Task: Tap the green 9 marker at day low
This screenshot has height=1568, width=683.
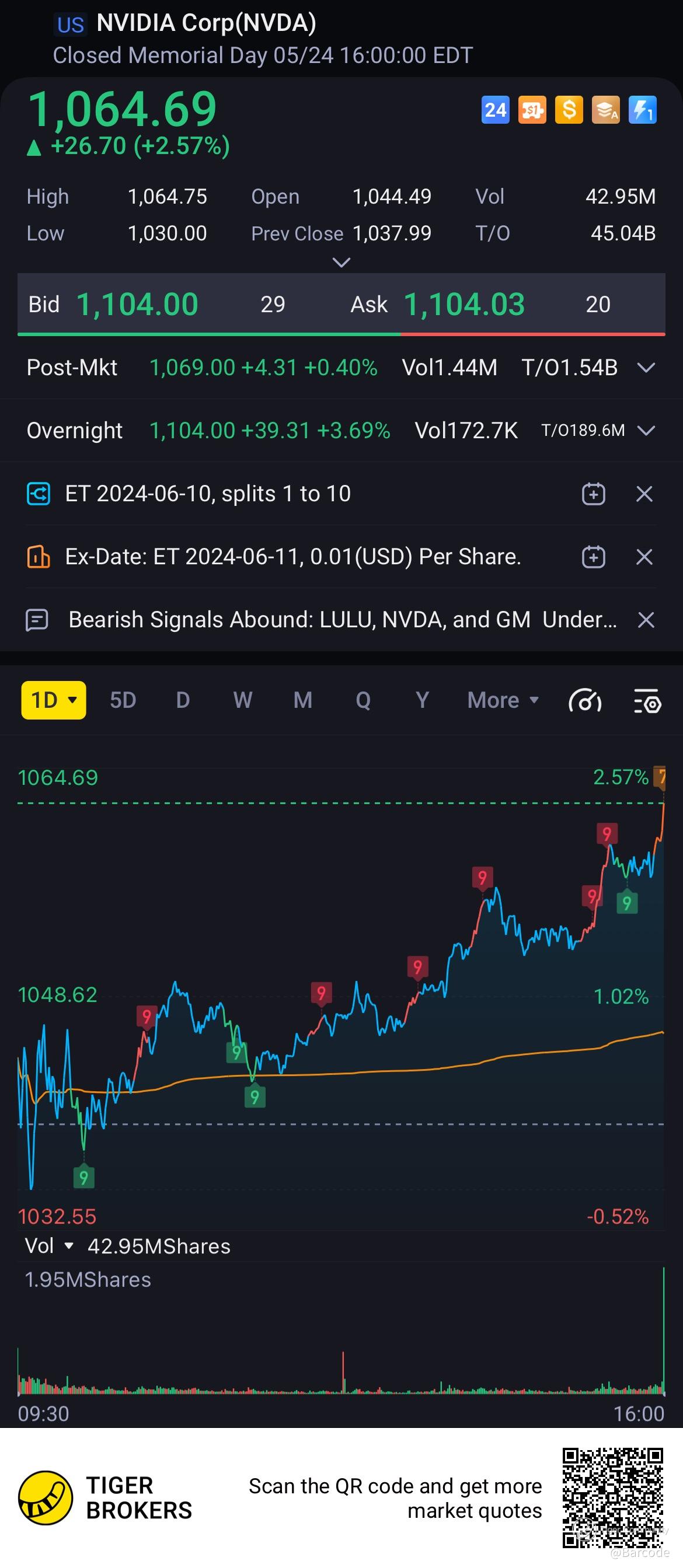Action: (x=83, y=1177)
